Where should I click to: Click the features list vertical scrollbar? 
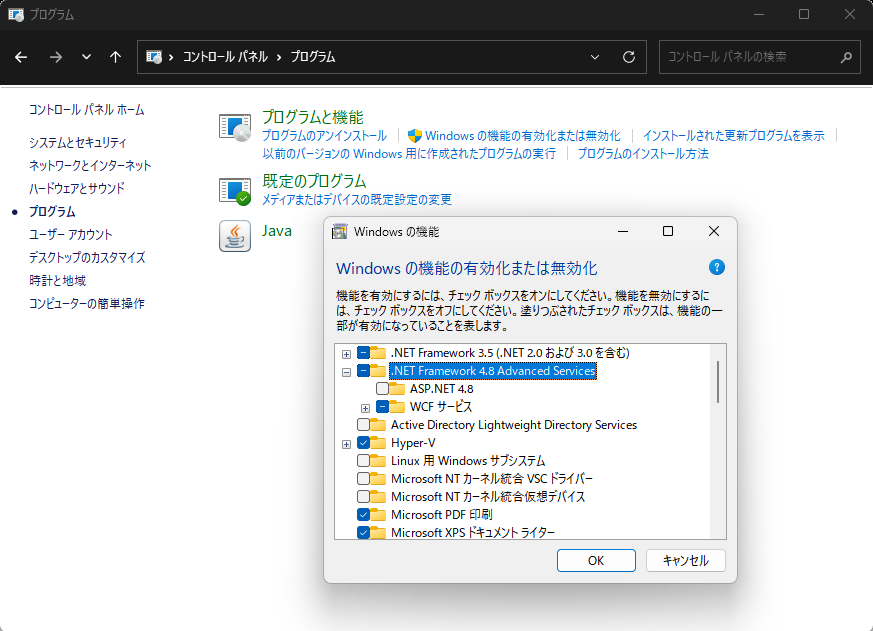tap(718, 381)
